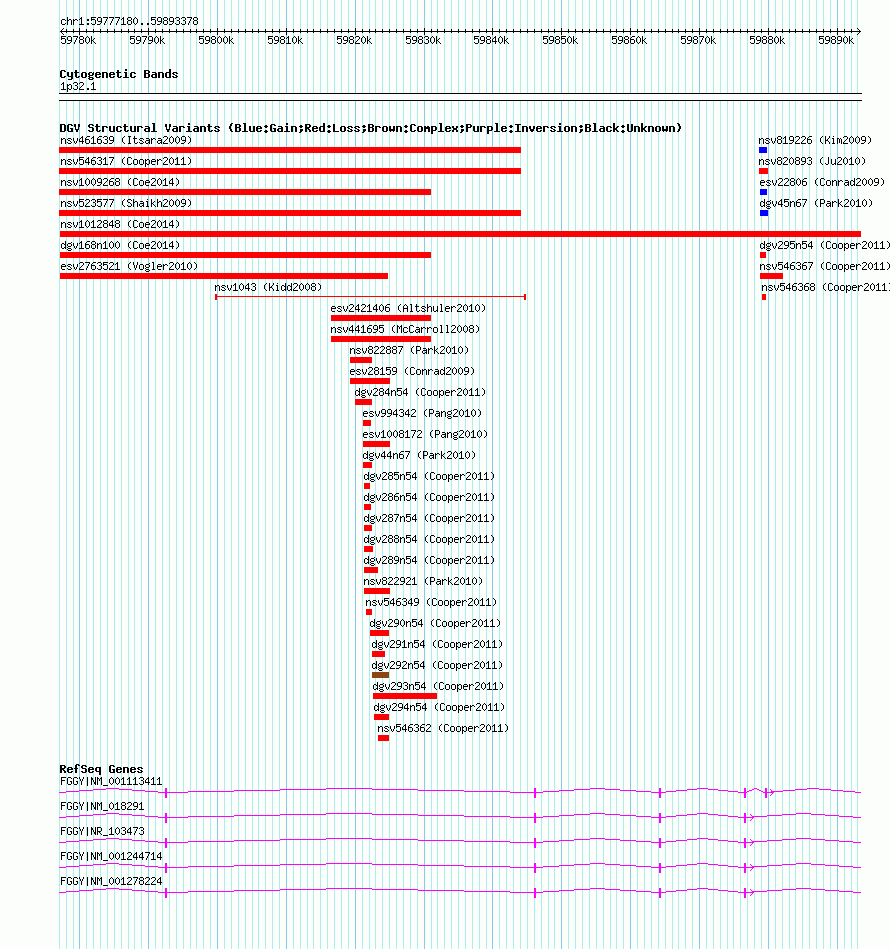
Task: Click nsv546367 (Cooper2011) variant label
Action: click(825, 266)
